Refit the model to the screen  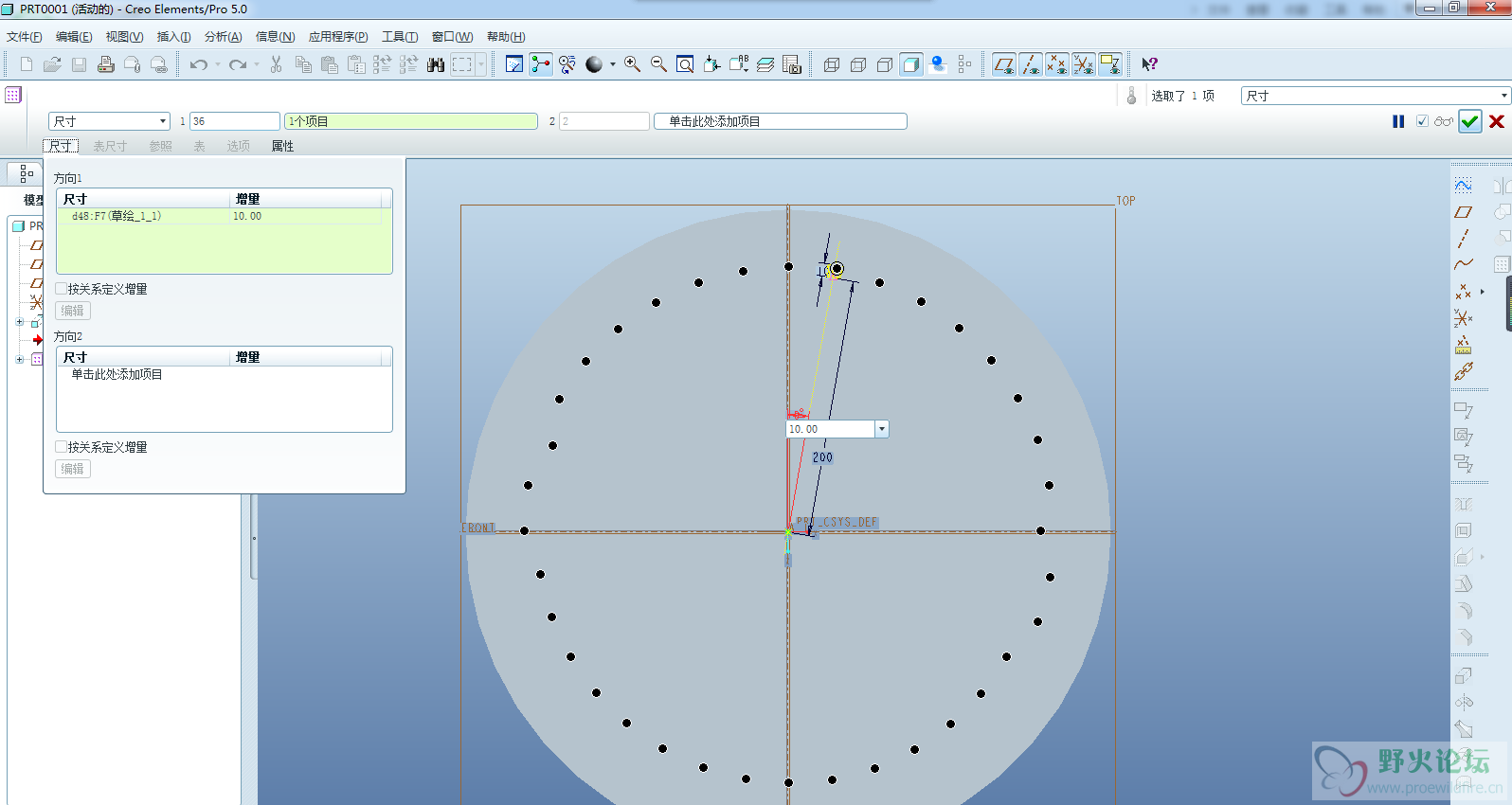(685, 64)
